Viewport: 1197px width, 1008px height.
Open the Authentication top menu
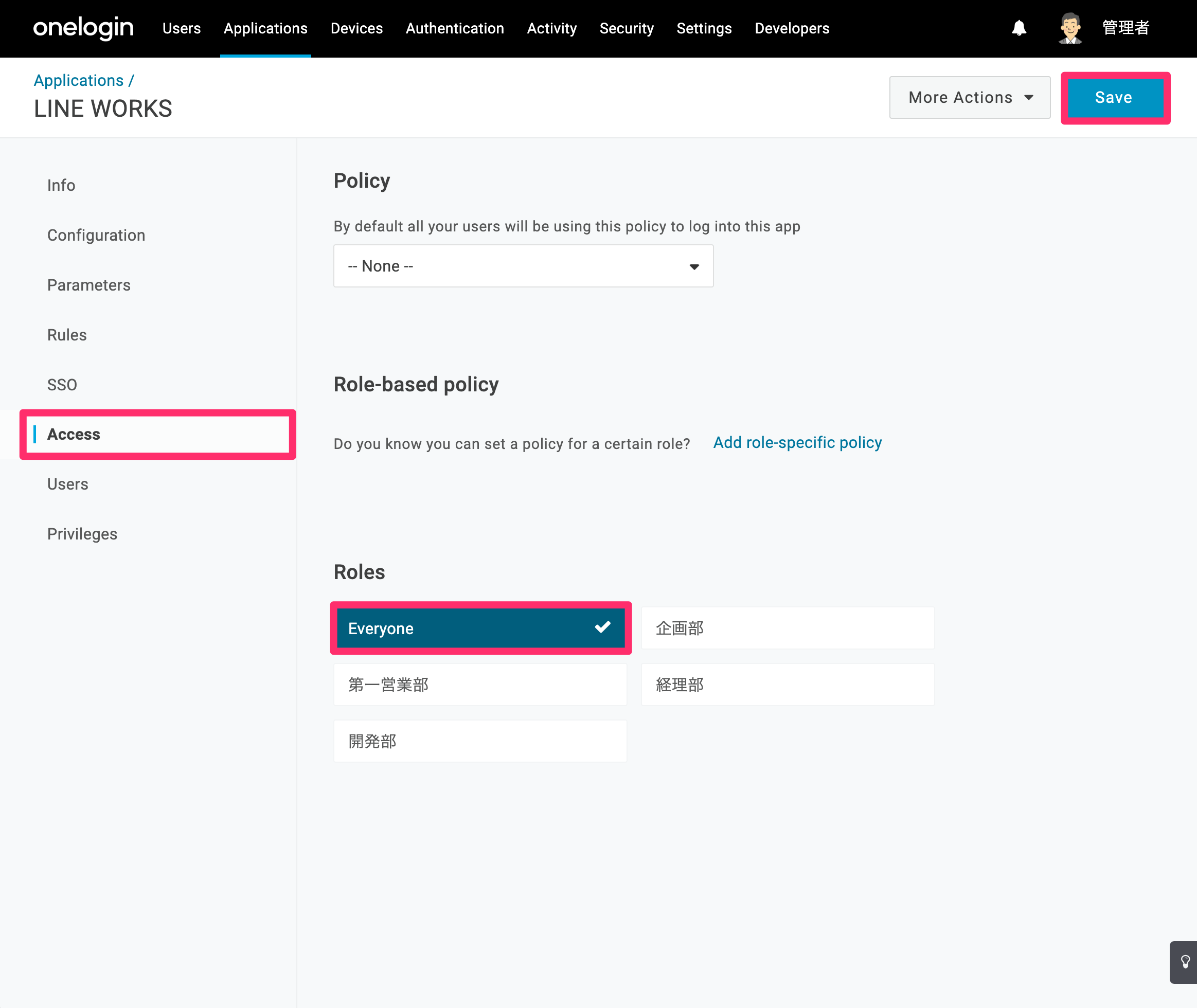coord(455,28)
